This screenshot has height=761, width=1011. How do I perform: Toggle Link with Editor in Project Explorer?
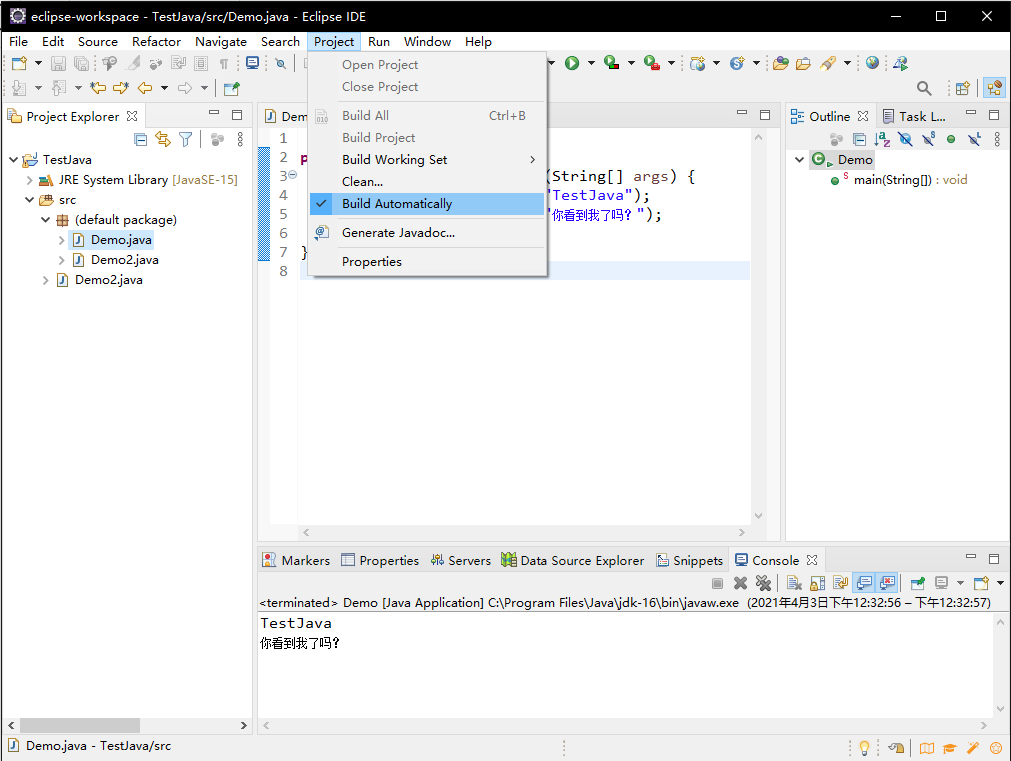click(163, 139)
